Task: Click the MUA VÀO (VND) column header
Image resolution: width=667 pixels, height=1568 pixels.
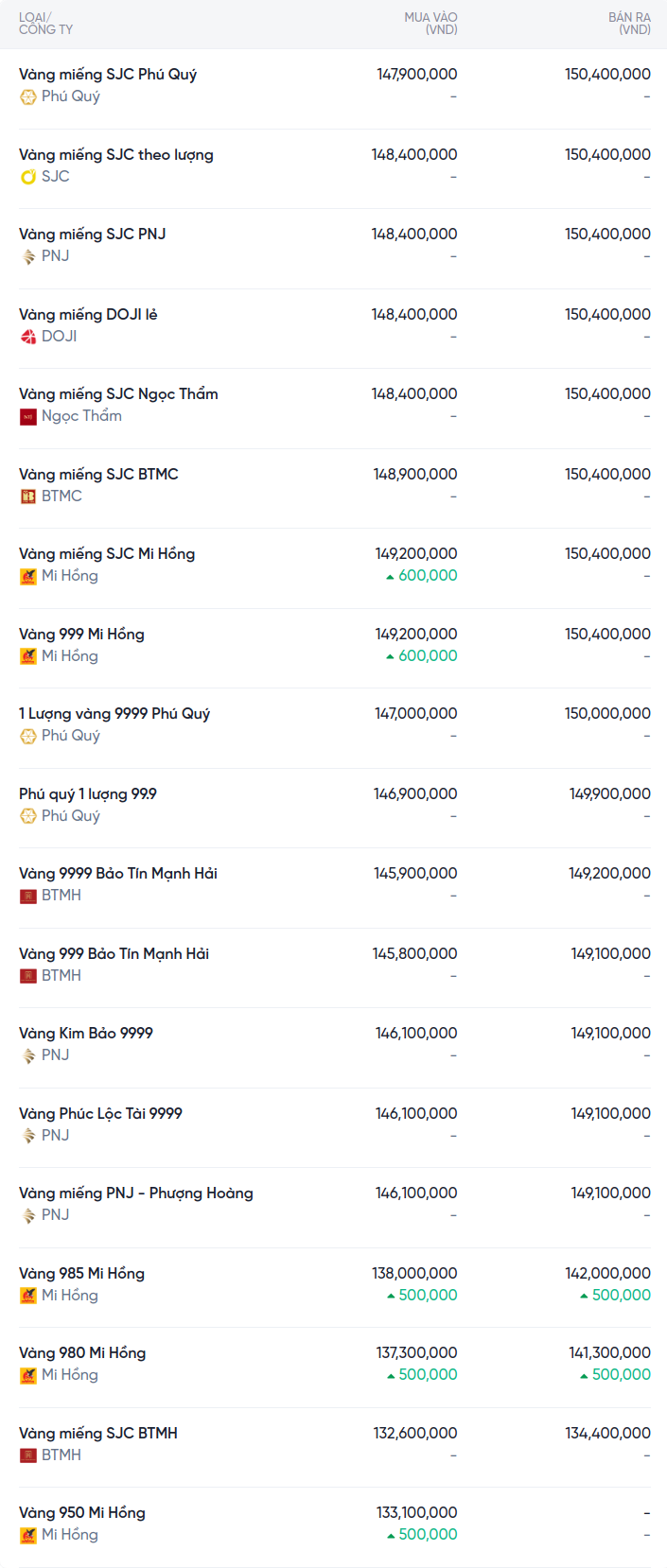Action: pyautogui.click(x=430, y=24)
